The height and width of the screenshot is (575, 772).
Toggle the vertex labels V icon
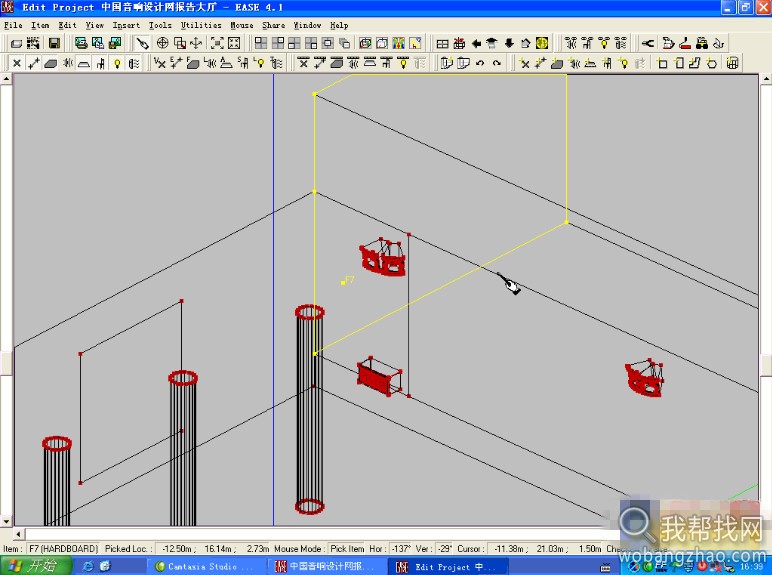pos(159,63)
